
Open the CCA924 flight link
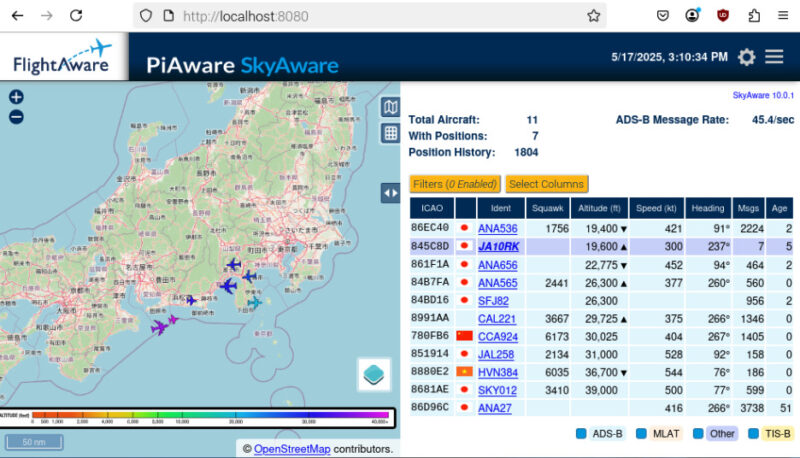498,337
